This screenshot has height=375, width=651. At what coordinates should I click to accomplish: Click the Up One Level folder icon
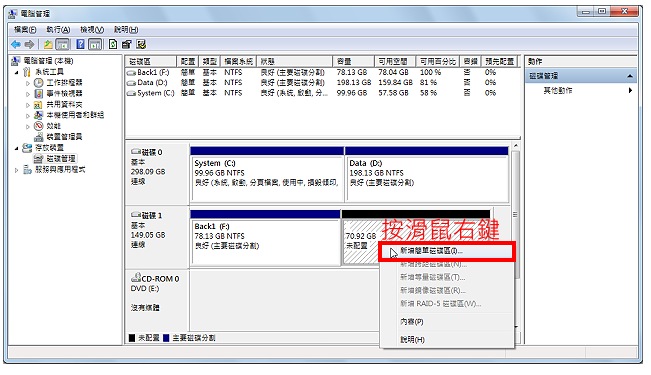pos(48,44)
